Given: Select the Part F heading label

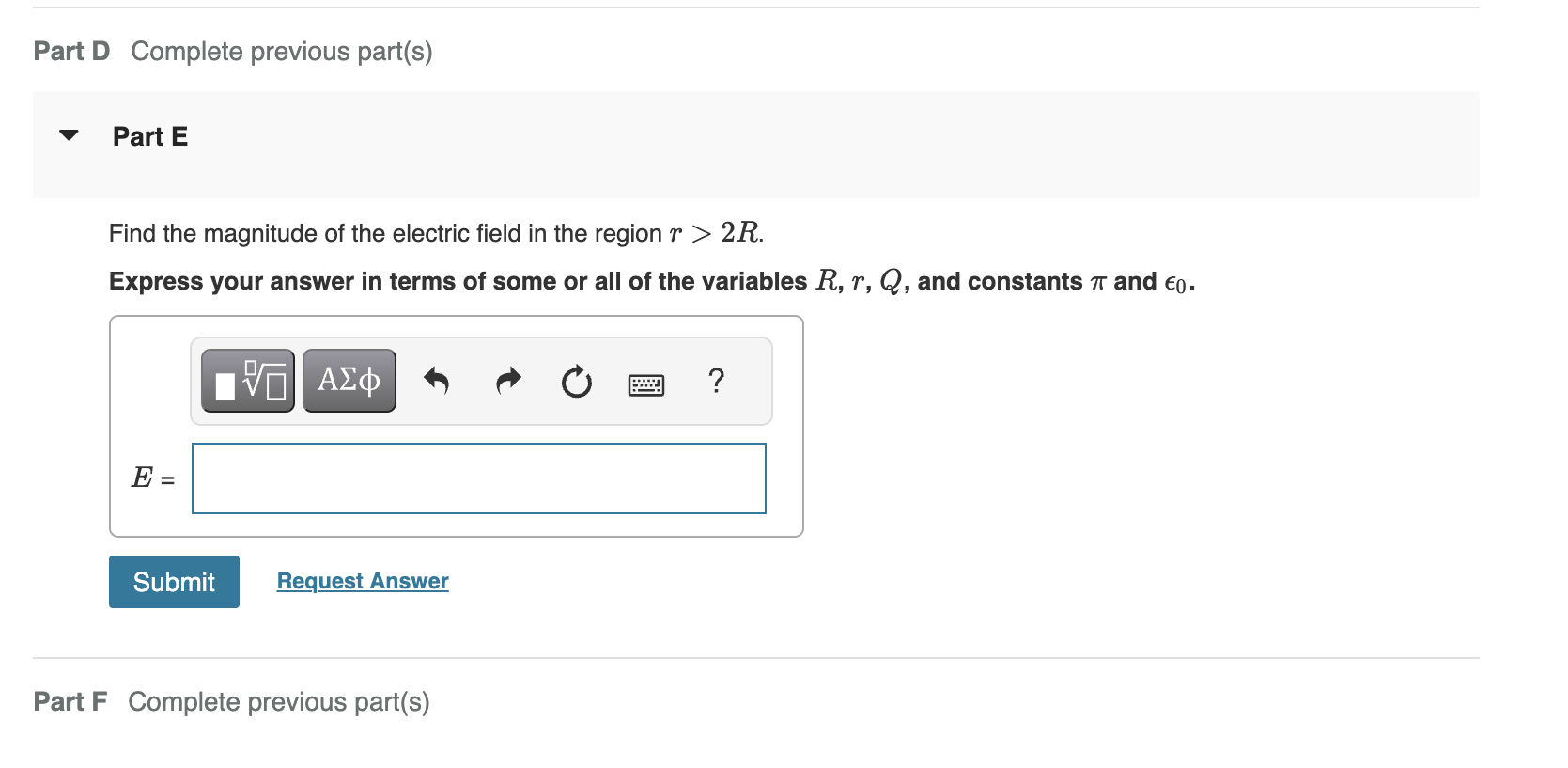Looking at the screenshot, I should point(70,701).
